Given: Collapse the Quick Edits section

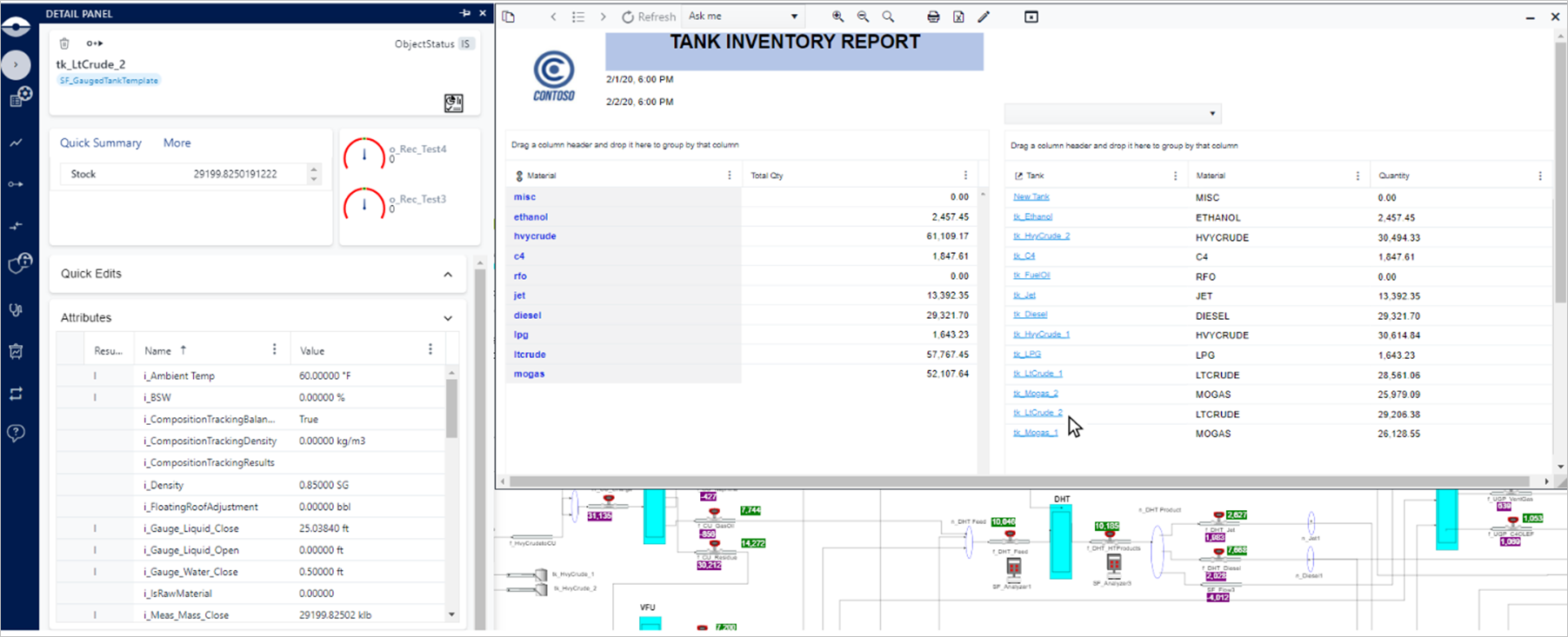Looking at the screenshot, I should click(x=448, y=275).
